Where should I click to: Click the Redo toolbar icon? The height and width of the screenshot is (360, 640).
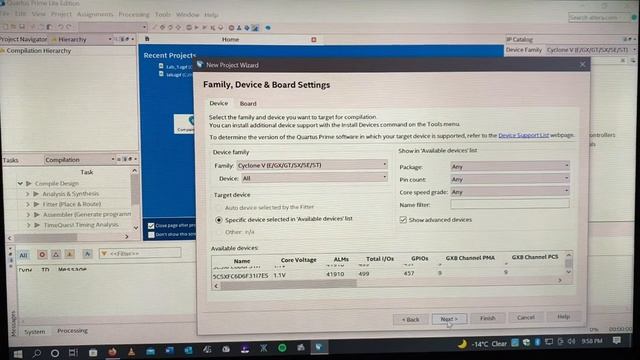tap(69, 27)
